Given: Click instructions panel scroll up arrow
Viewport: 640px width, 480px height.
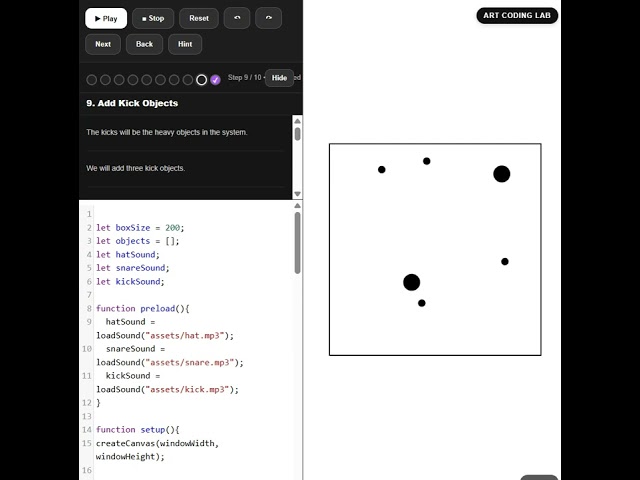Looking at the screenshot, I should [x=298, y=121].
